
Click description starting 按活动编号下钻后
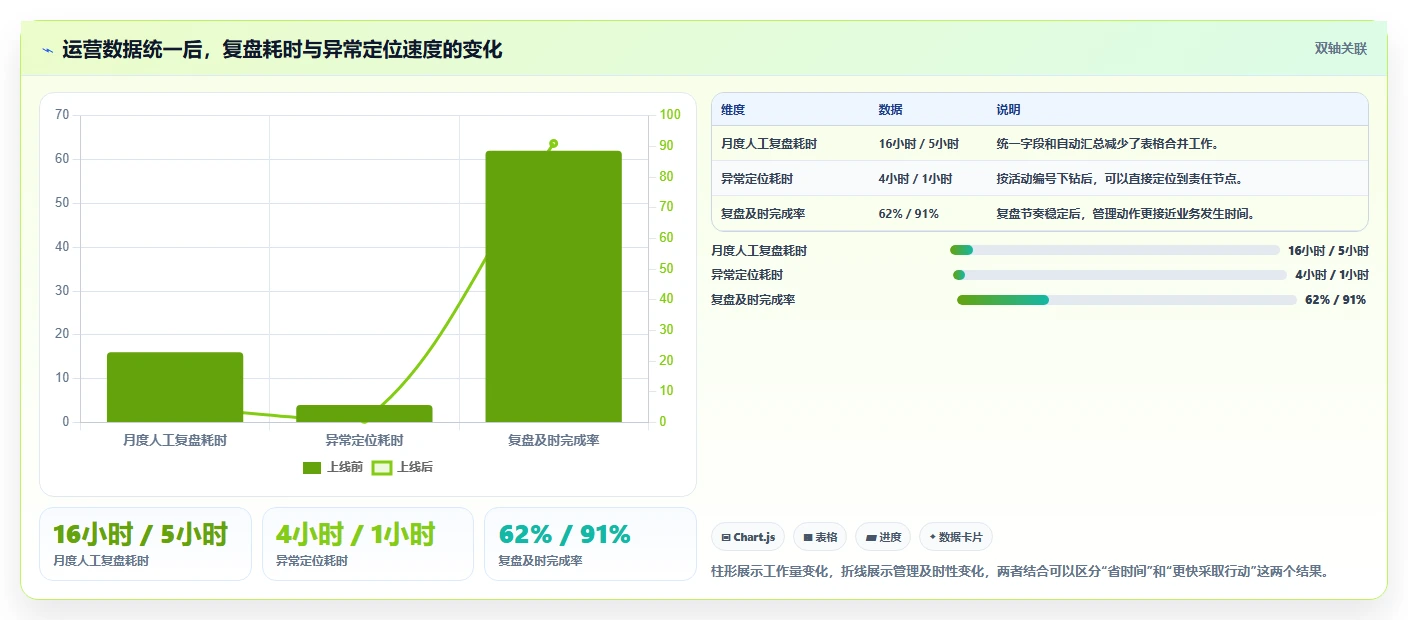(x=1121, y=179)
